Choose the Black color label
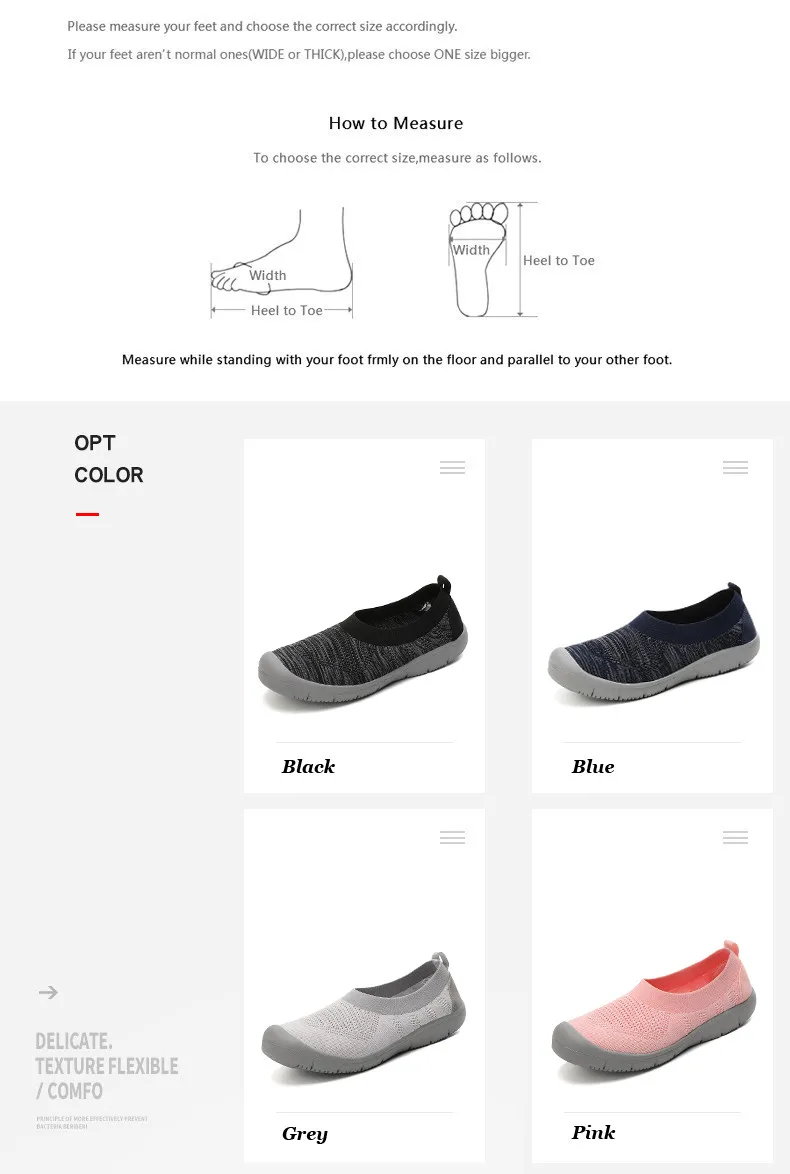This screenshot has width=790, height=1174. click(309, 767)
